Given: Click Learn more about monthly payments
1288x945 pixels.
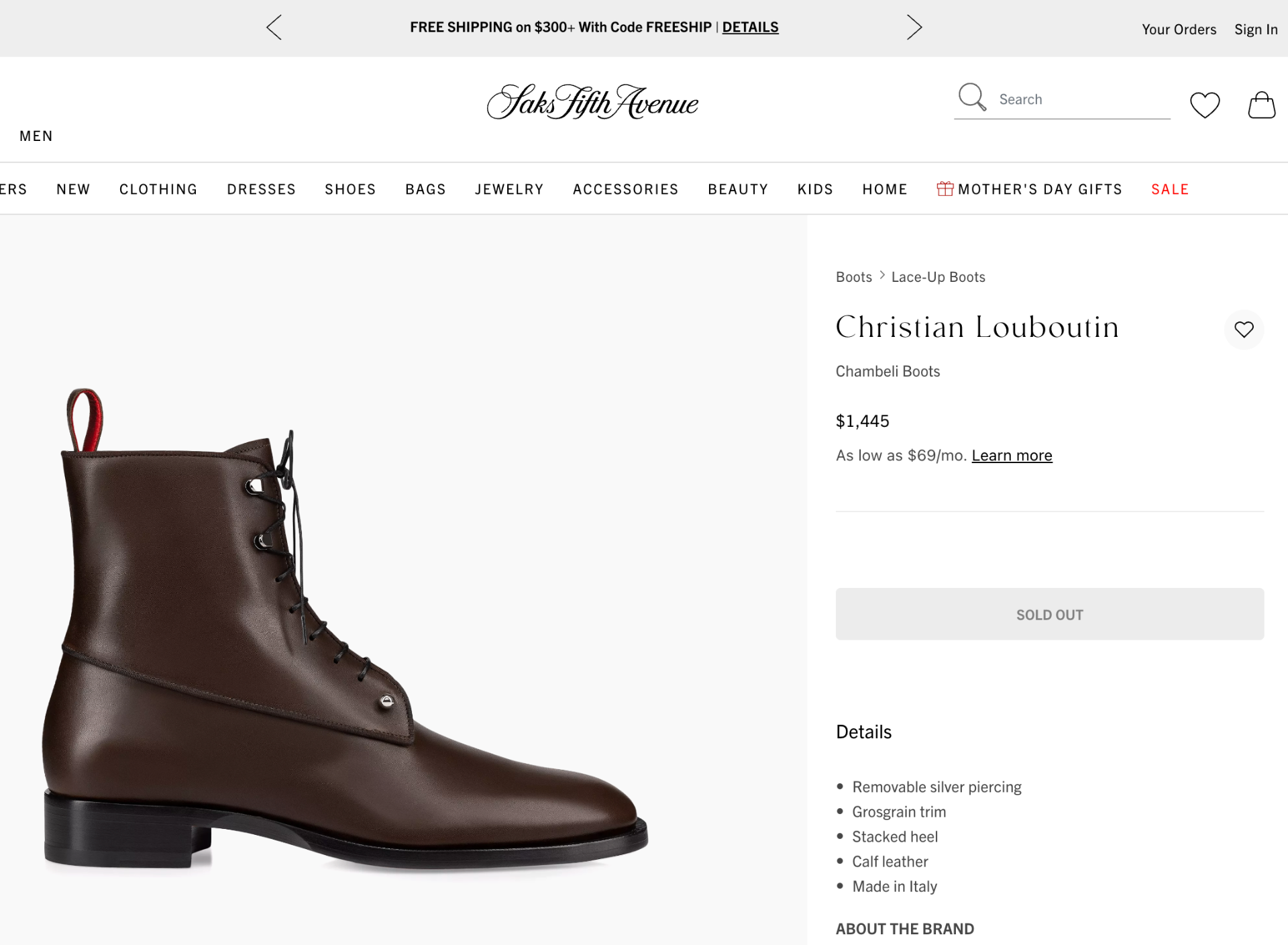Looking at the screenshot, I should (1011, 455).
